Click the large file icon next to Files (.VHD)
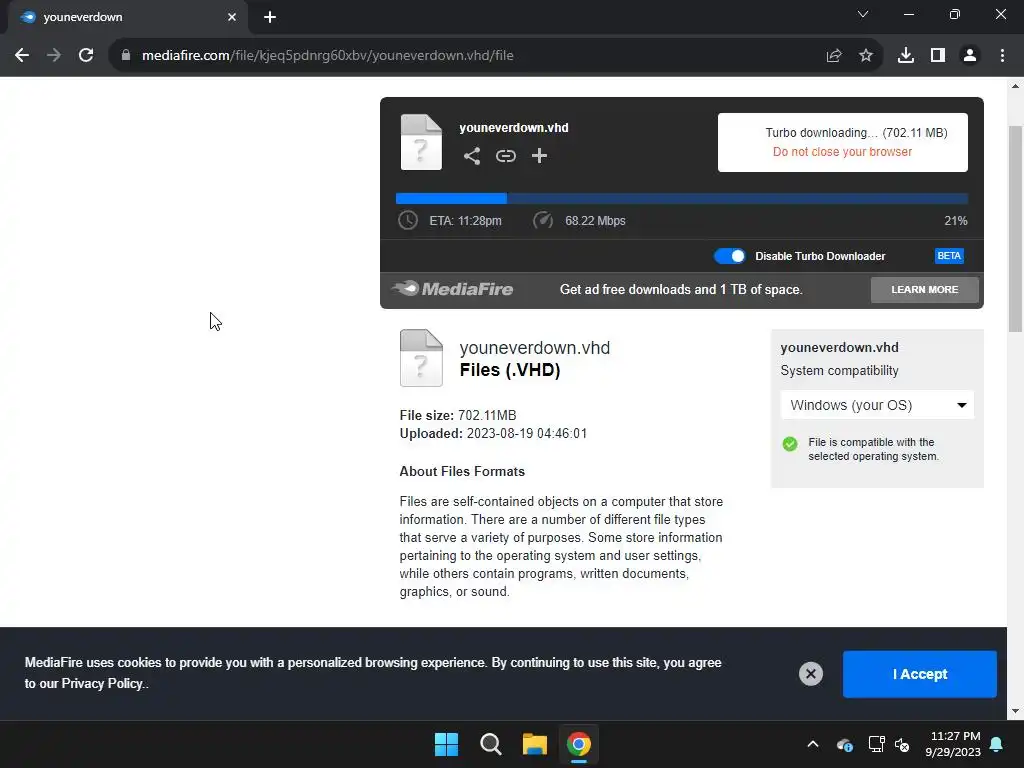1024x768 pixels. [x=421, y=358]
